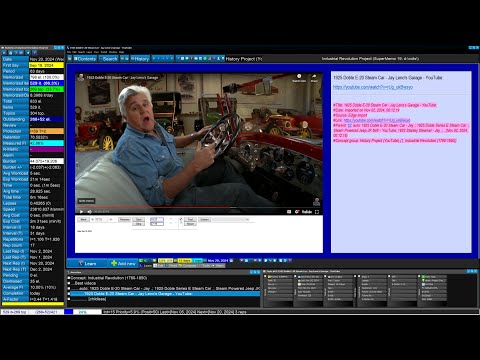The image size is (480, 360).
Task: Click the Add new button
Action: click(123, 263)
